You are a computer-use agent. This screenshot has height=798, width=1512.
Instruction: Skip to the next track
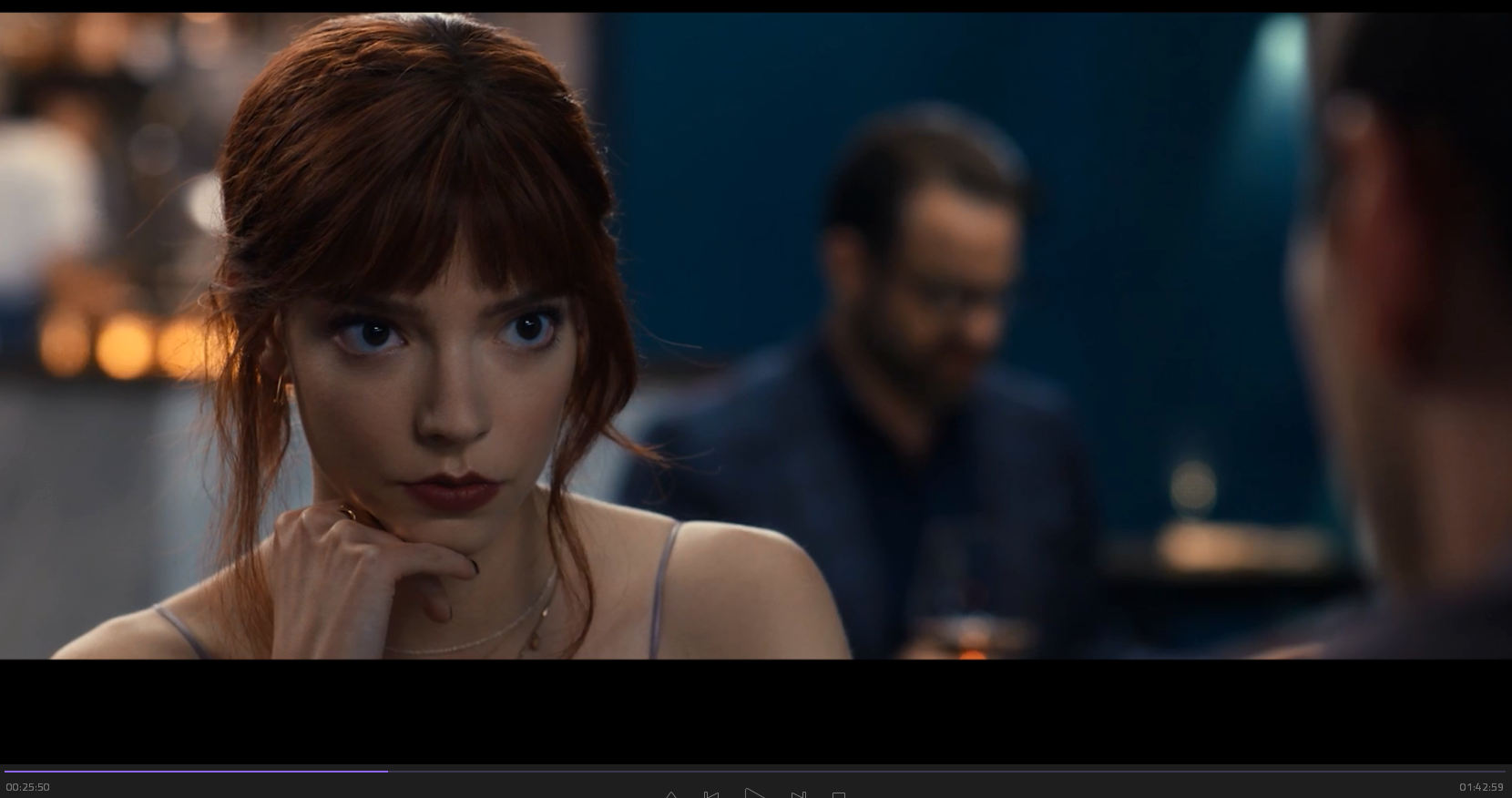pos(798,794)
